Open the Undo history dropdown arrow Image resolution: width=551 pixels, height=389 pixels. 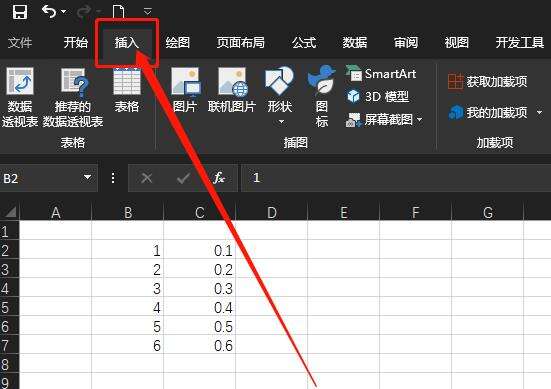tap(64, 12)
